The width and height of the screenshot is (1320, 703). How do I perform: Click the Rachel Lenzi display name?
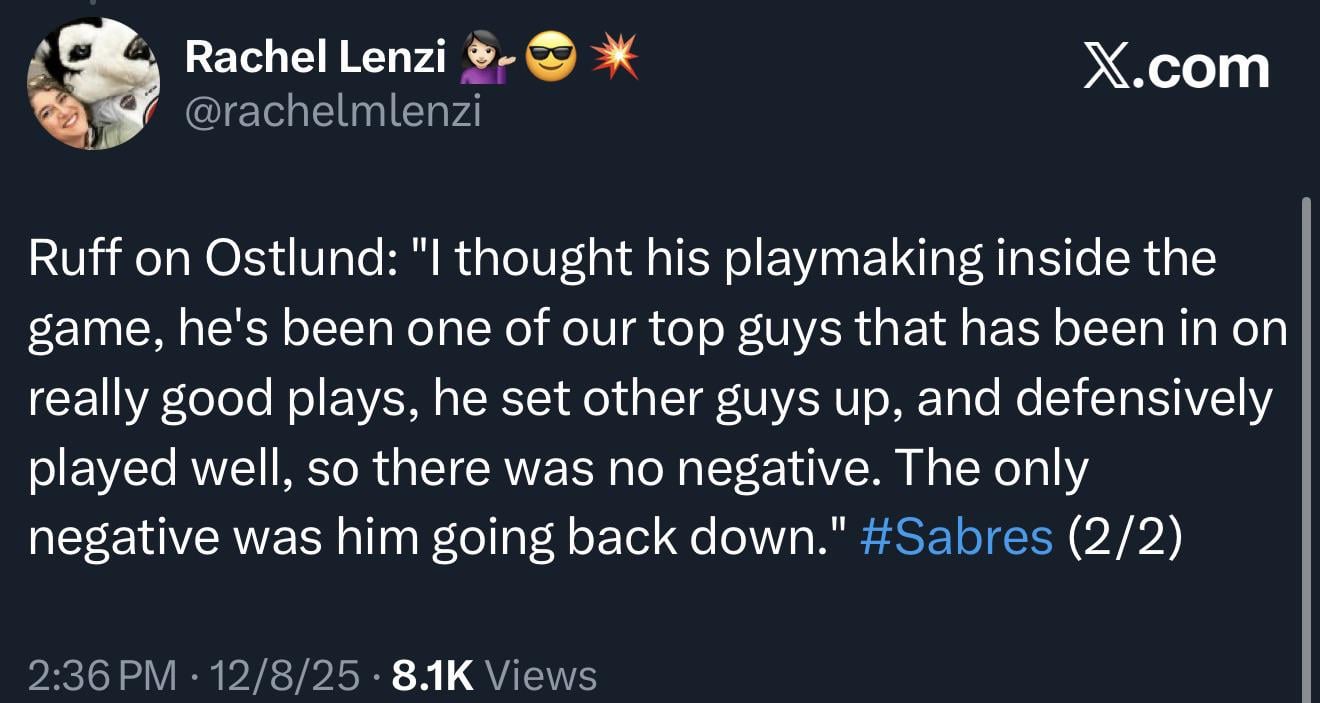315,61
